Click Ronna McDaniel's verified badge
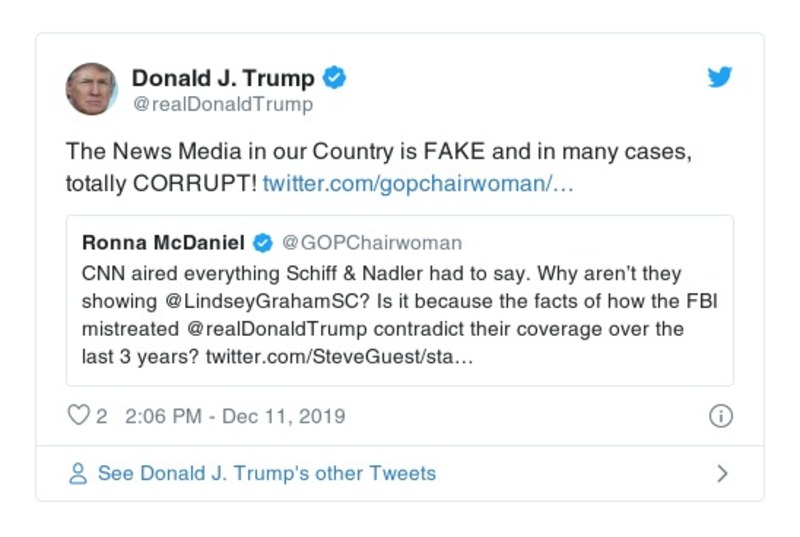 click(x=262, y=243)
